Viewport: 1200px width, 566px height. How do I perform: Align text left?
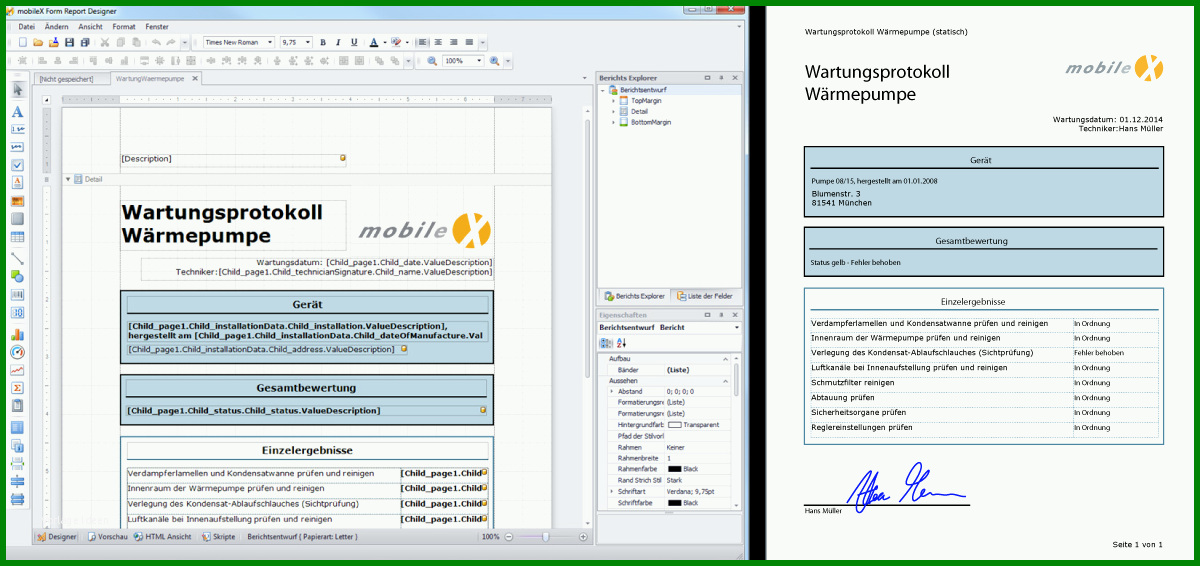pyautogui.click(x=423, y=42)
